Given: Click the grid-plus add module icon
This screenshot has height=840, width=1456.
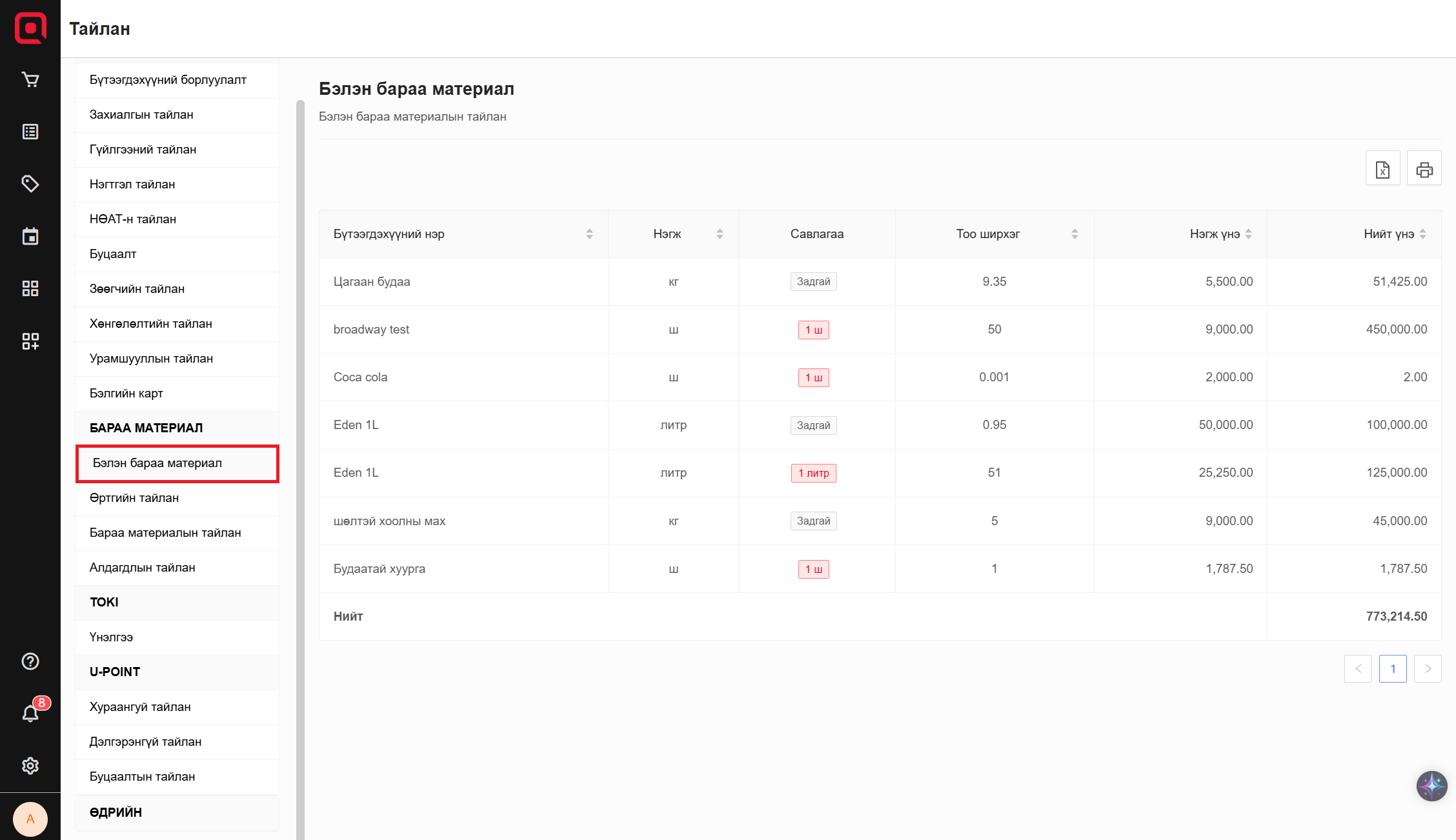Looking at the screenshot, I should click(30, 341).
